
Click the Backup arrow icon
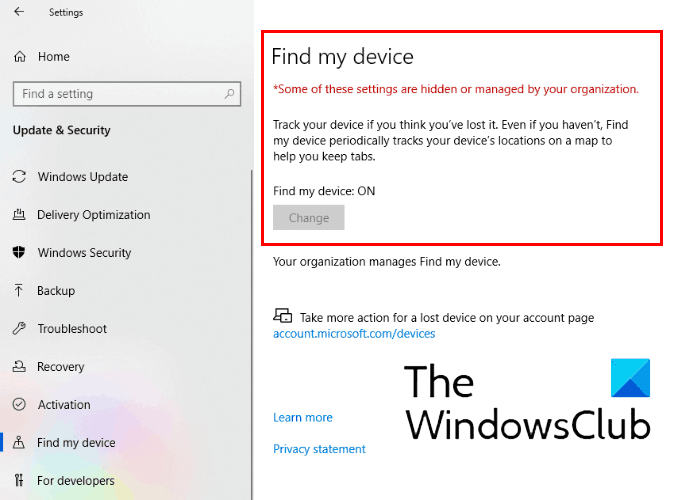19,291
